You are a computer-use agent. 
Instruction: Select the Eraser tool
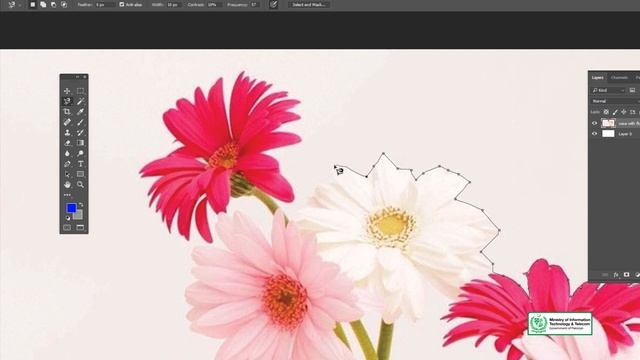[67, 143]
